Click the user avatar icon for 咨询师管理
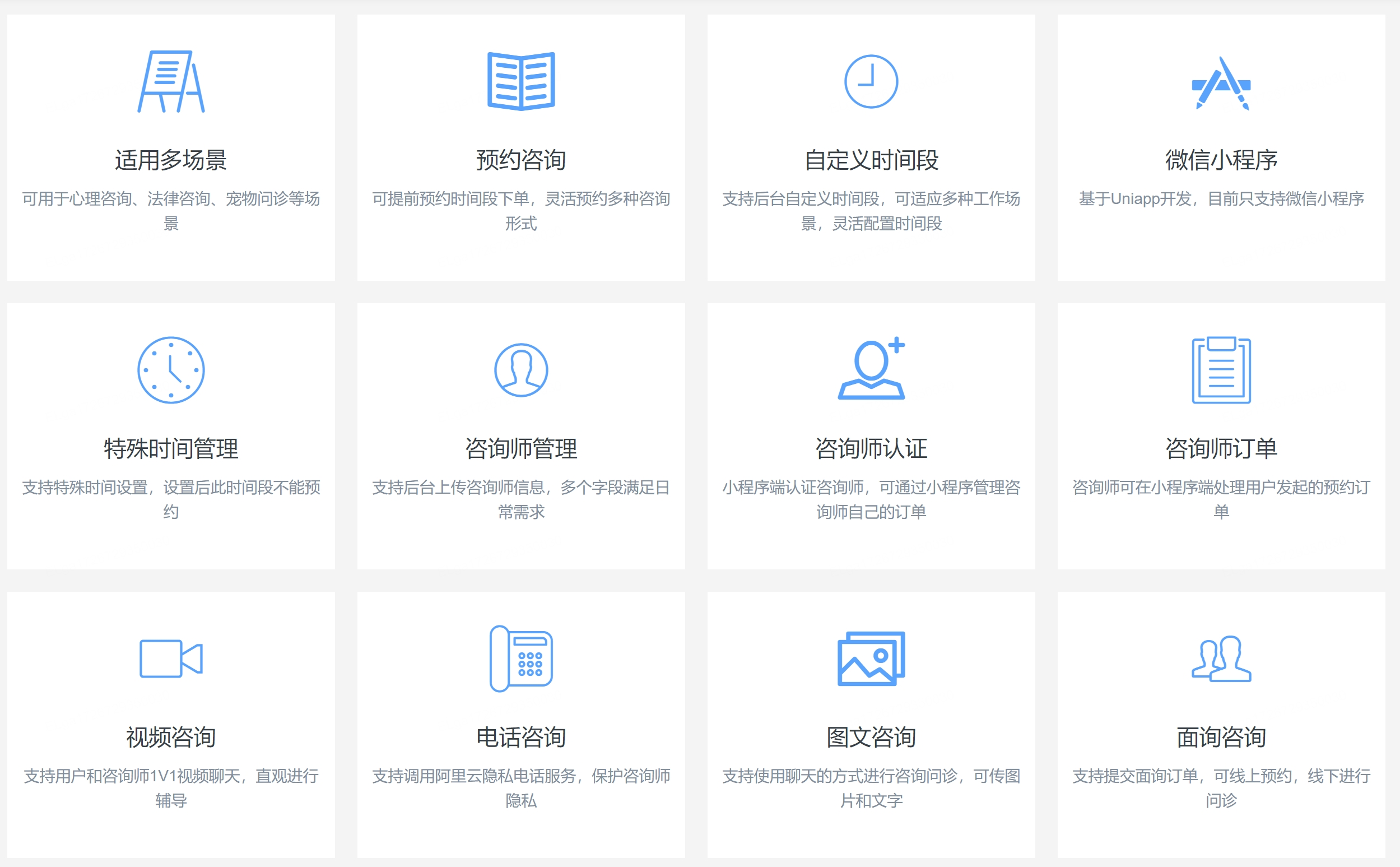Screen dimensions: 1400x867 coord(521,370)
